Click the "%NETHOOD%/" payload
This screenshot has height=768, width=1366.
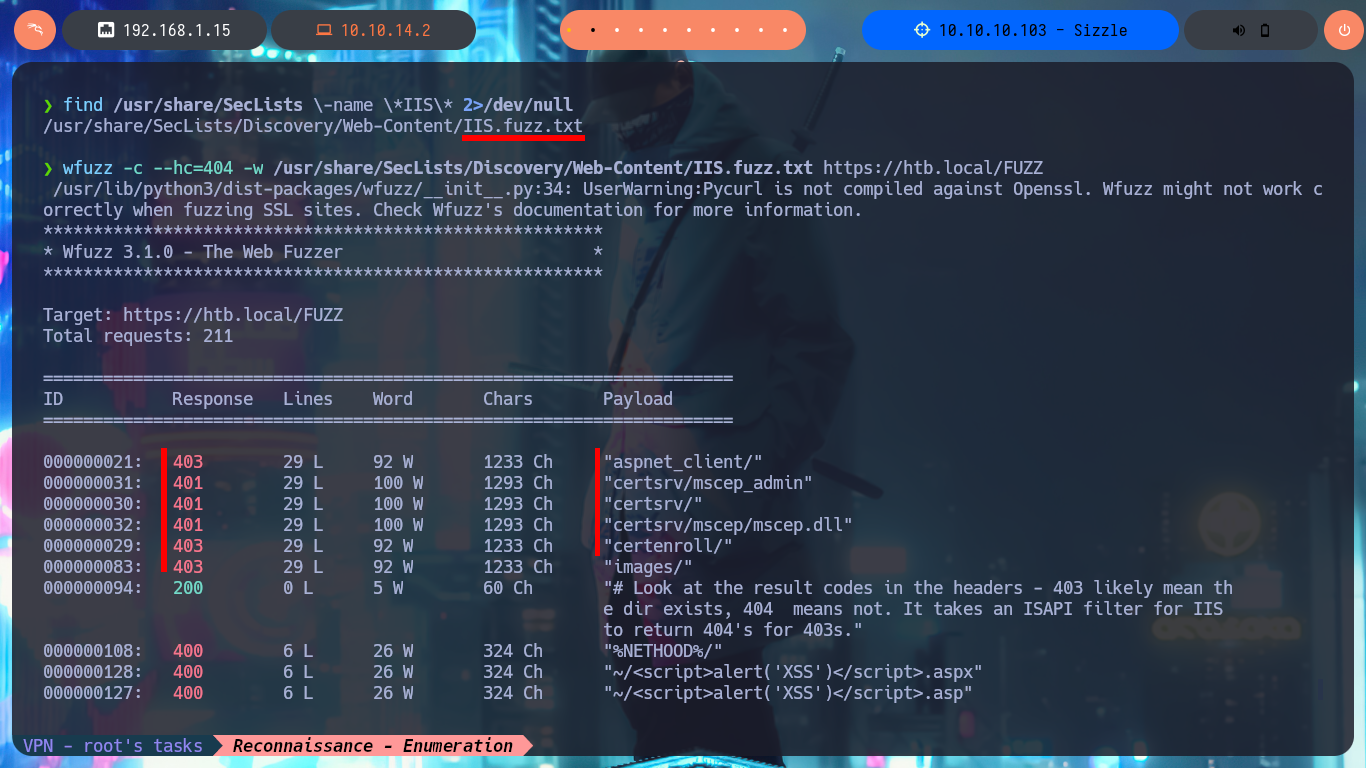(x=662, y=651)
